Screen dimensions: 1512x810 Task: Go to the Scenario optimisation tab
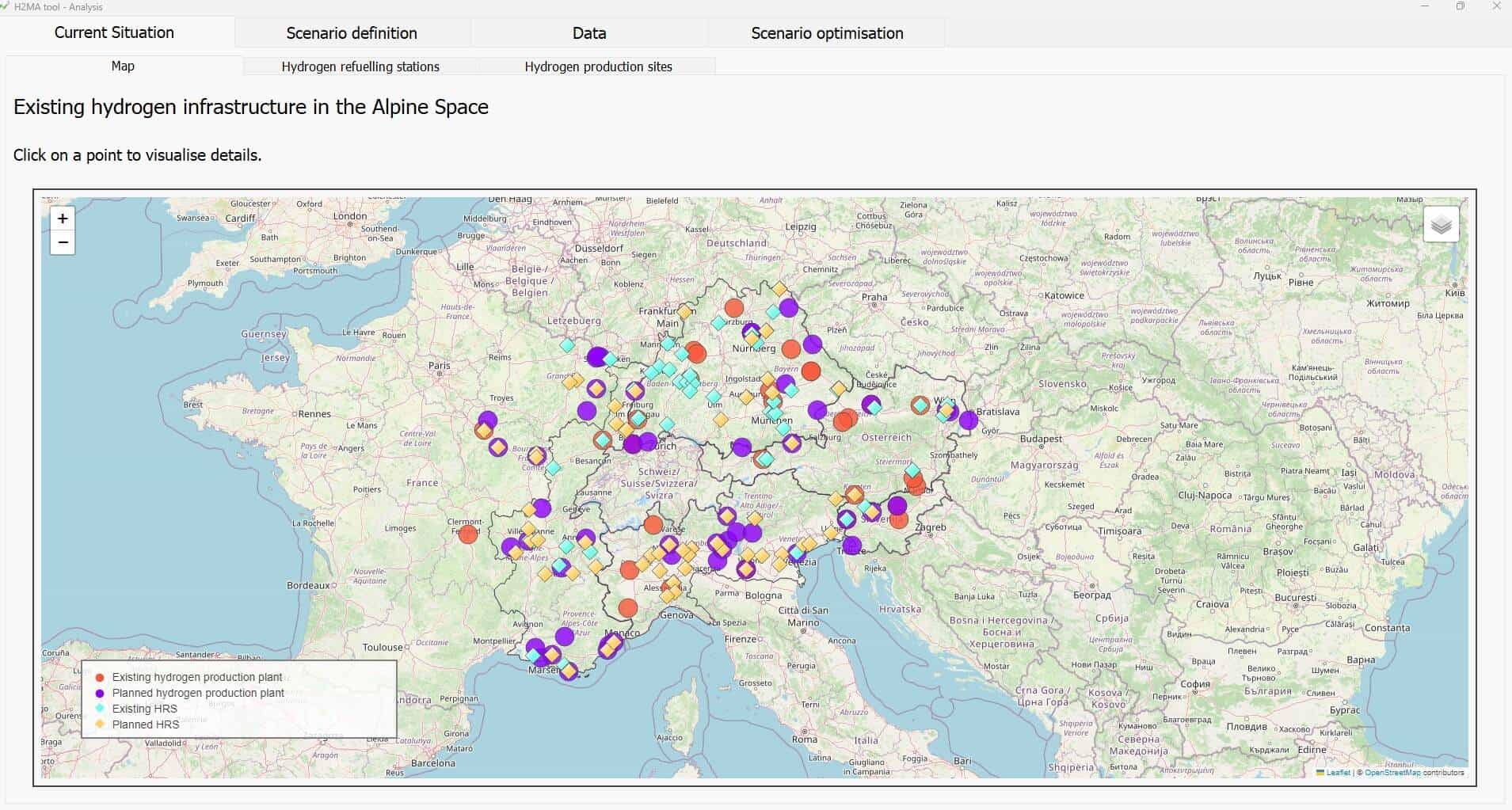pyautogui.click(x=827, y=33)
